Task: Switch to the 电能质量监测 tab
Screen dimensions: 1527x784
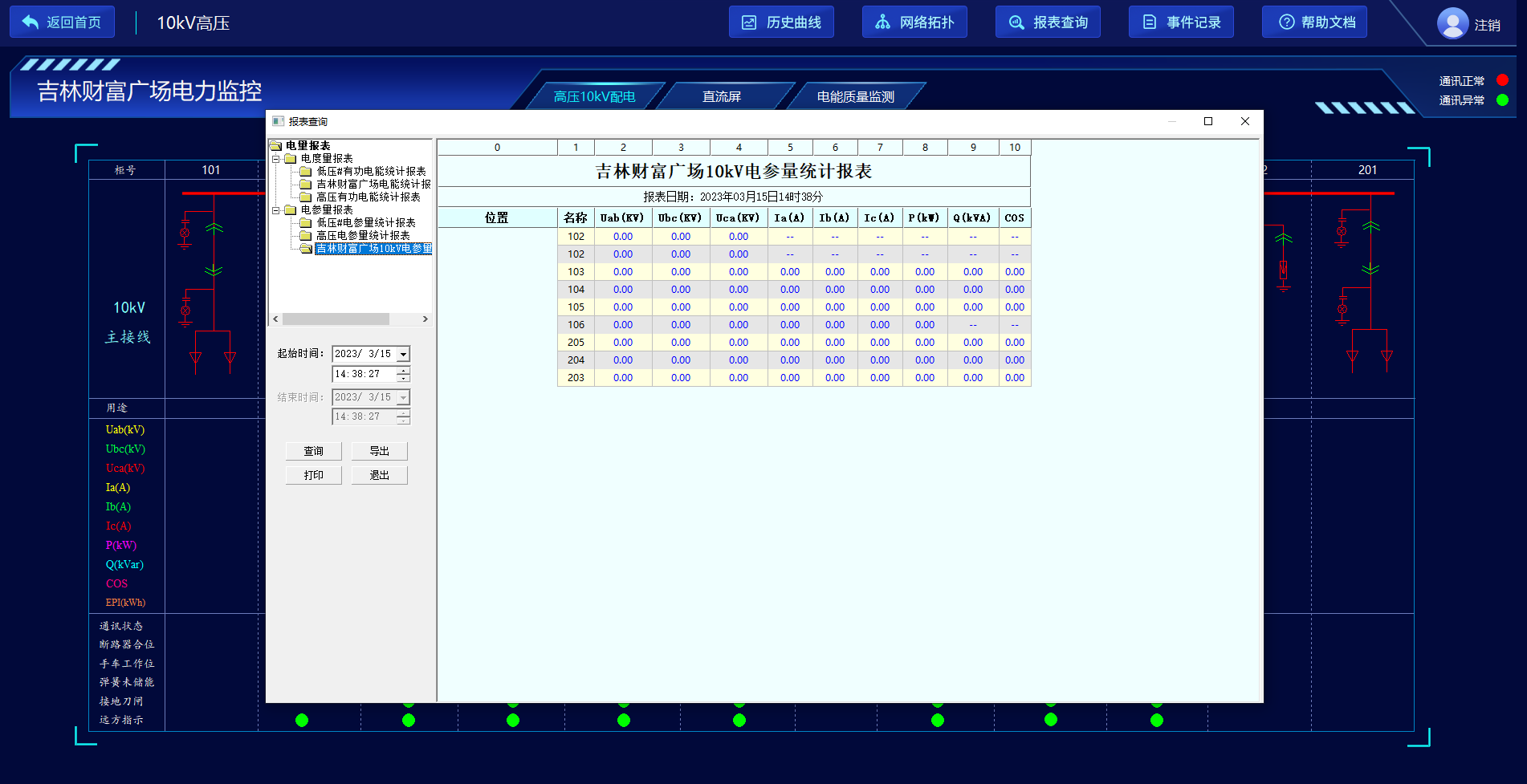Action: click(855, 96)
